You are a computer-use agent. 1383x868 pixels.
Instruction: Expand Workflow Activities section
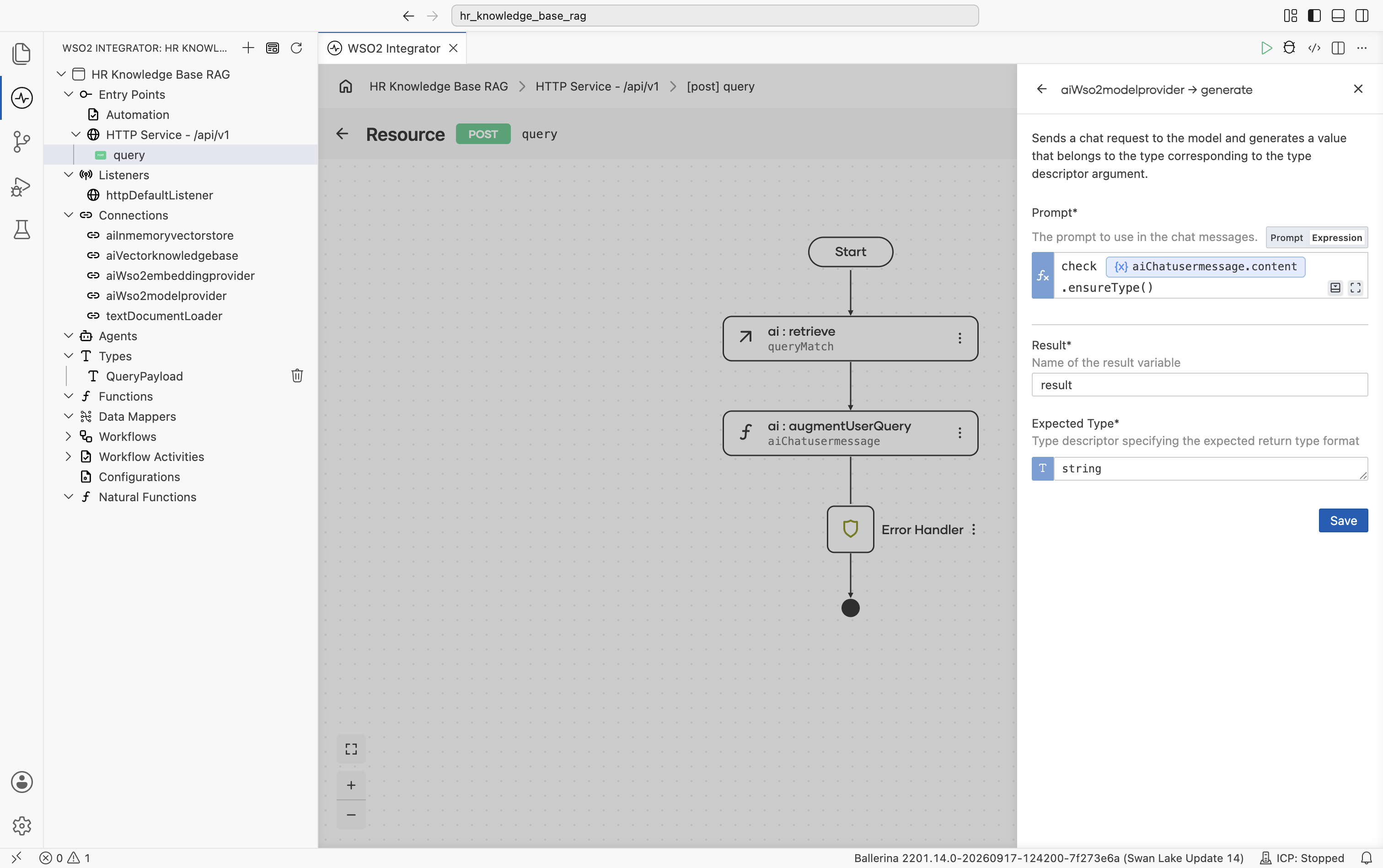coord(68,456)
